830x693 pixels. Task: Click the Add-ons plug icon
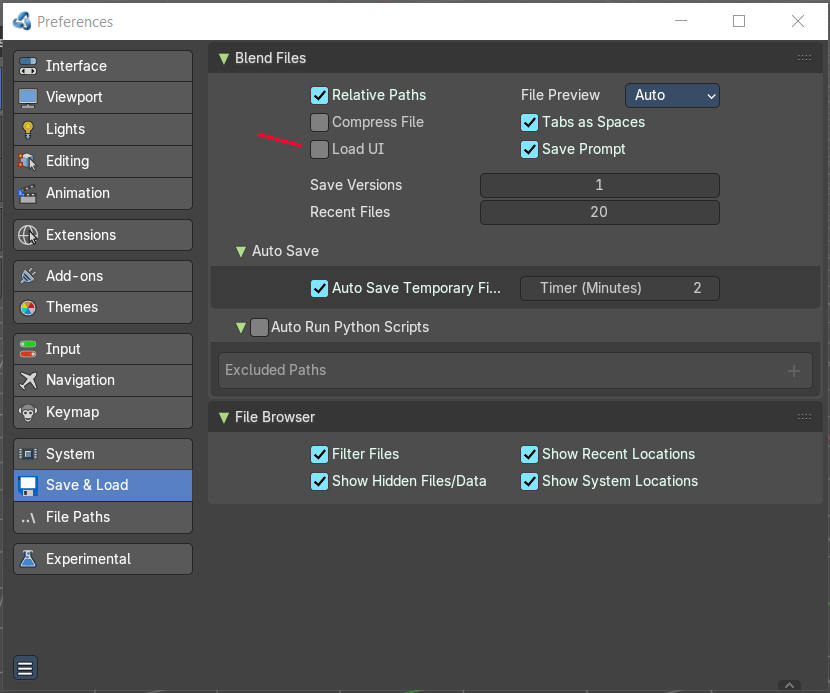point(28,276)
